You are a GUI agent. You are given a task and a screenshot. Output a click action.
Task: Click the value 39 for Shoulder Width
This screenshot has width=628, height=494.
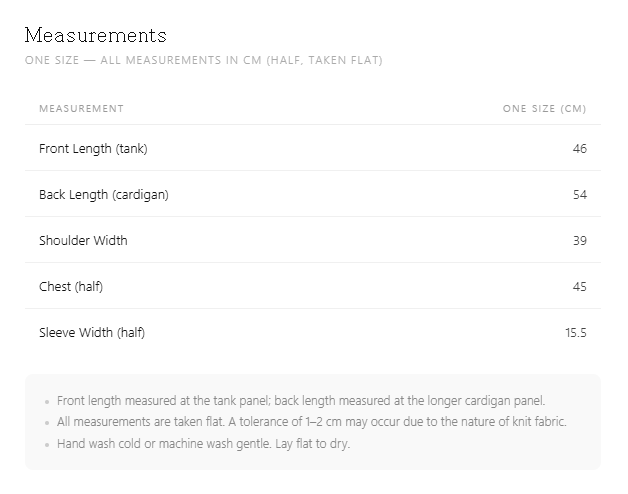pyautogui.click(x=580, y=240)
